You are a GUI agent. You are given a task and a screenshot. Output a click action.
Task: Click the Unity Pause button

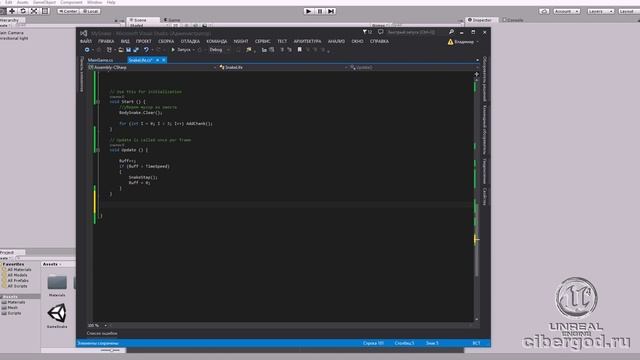[320, 11]
